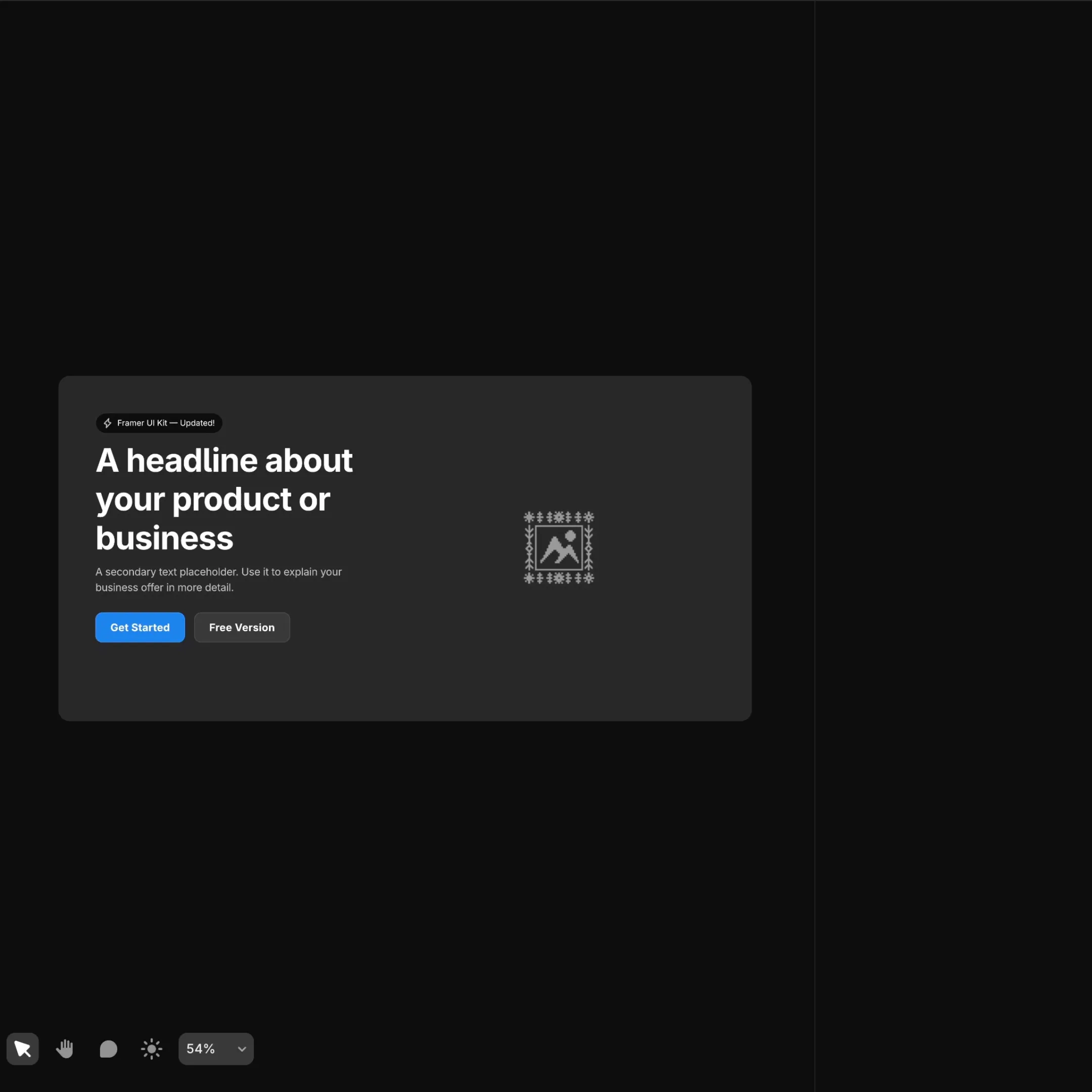Select the secondary text placeholder paragraph
1092x1092 pixels.
tap(219, 579)
